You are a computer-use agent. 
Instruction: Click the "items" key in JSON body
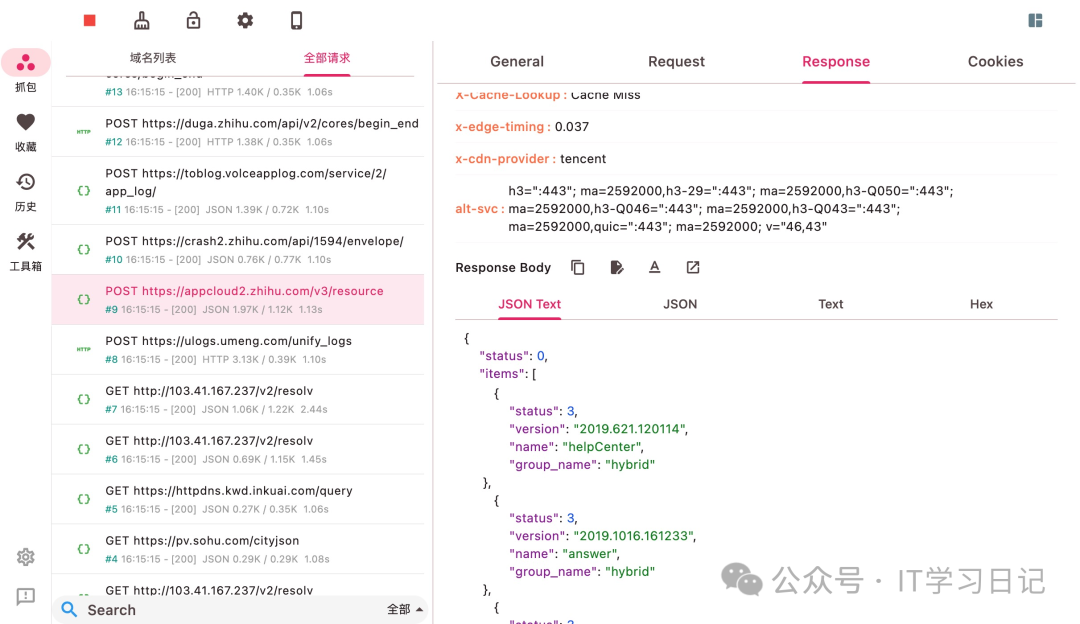(x=501, y=374)
